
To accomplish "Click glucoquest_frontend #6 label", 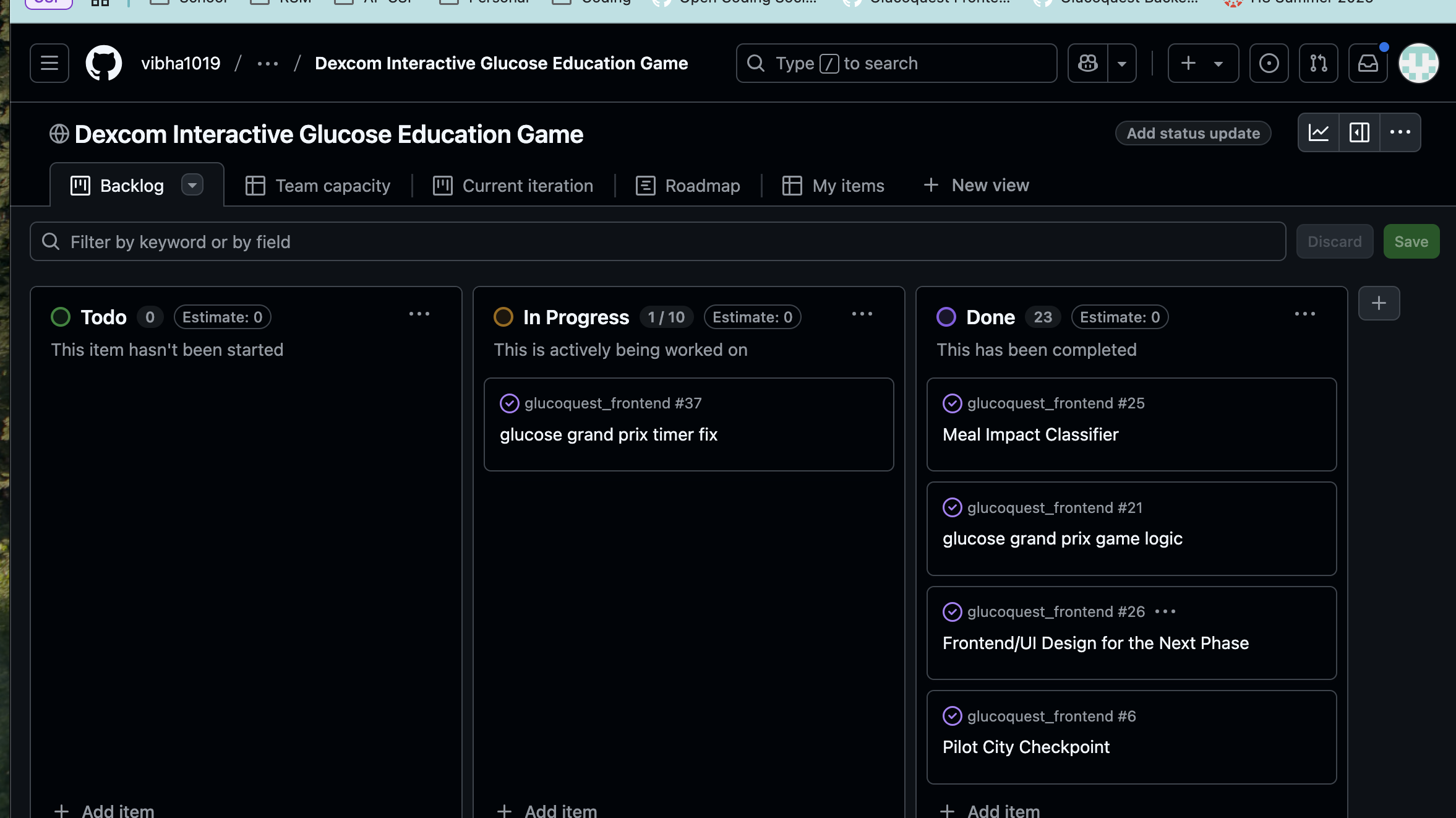I will pos(1051,717).
